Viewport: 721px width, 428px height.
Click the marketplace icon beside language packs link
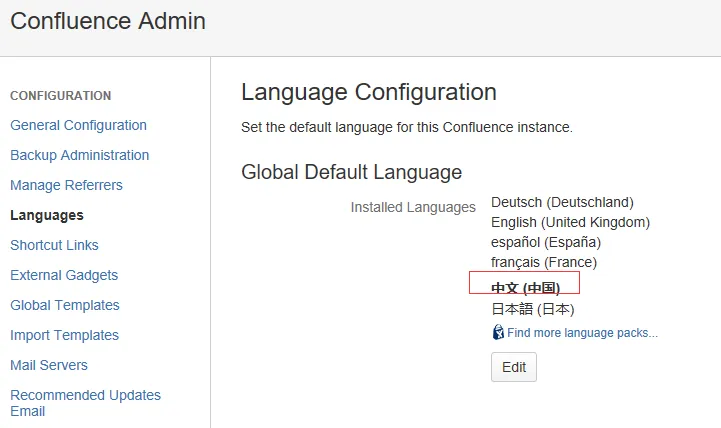[x=498, y=332]
